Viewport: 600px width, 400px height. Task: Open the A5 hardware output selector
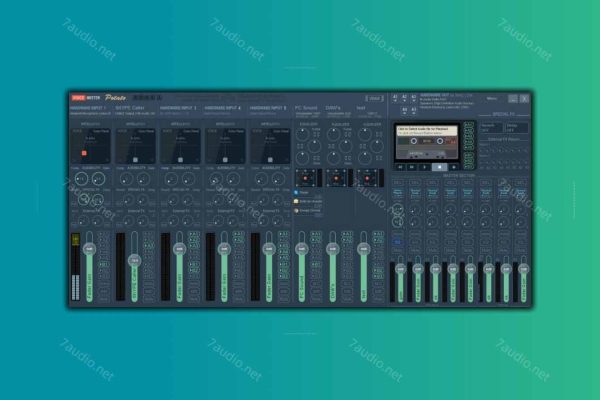click(414, 111)
